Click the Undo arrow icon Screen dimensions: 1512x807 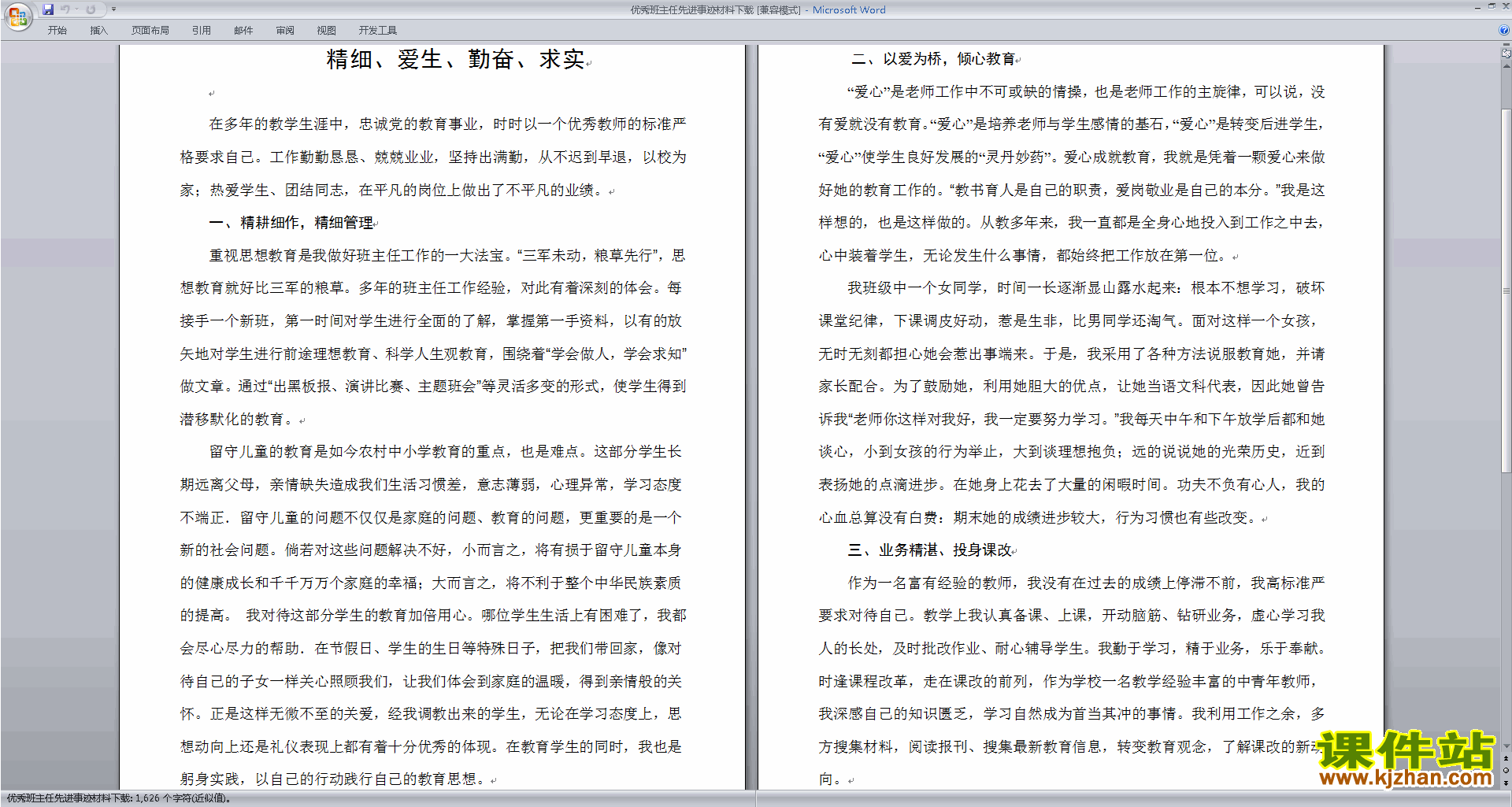pyautogui.click(x=65, y=9)
